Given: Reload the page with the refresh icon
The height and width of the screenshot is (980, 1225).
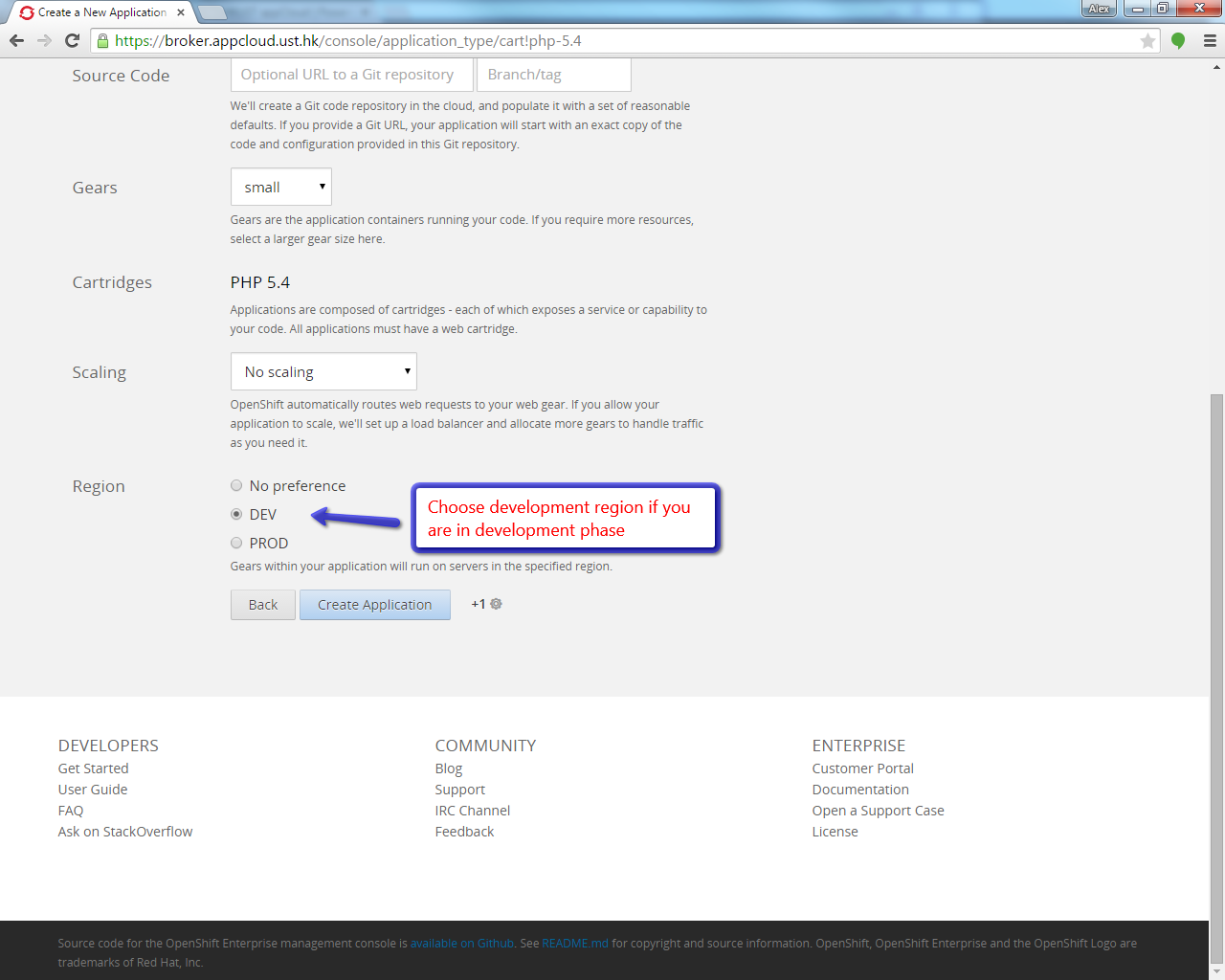Looking at the screenshot, I should click(72, 40).
